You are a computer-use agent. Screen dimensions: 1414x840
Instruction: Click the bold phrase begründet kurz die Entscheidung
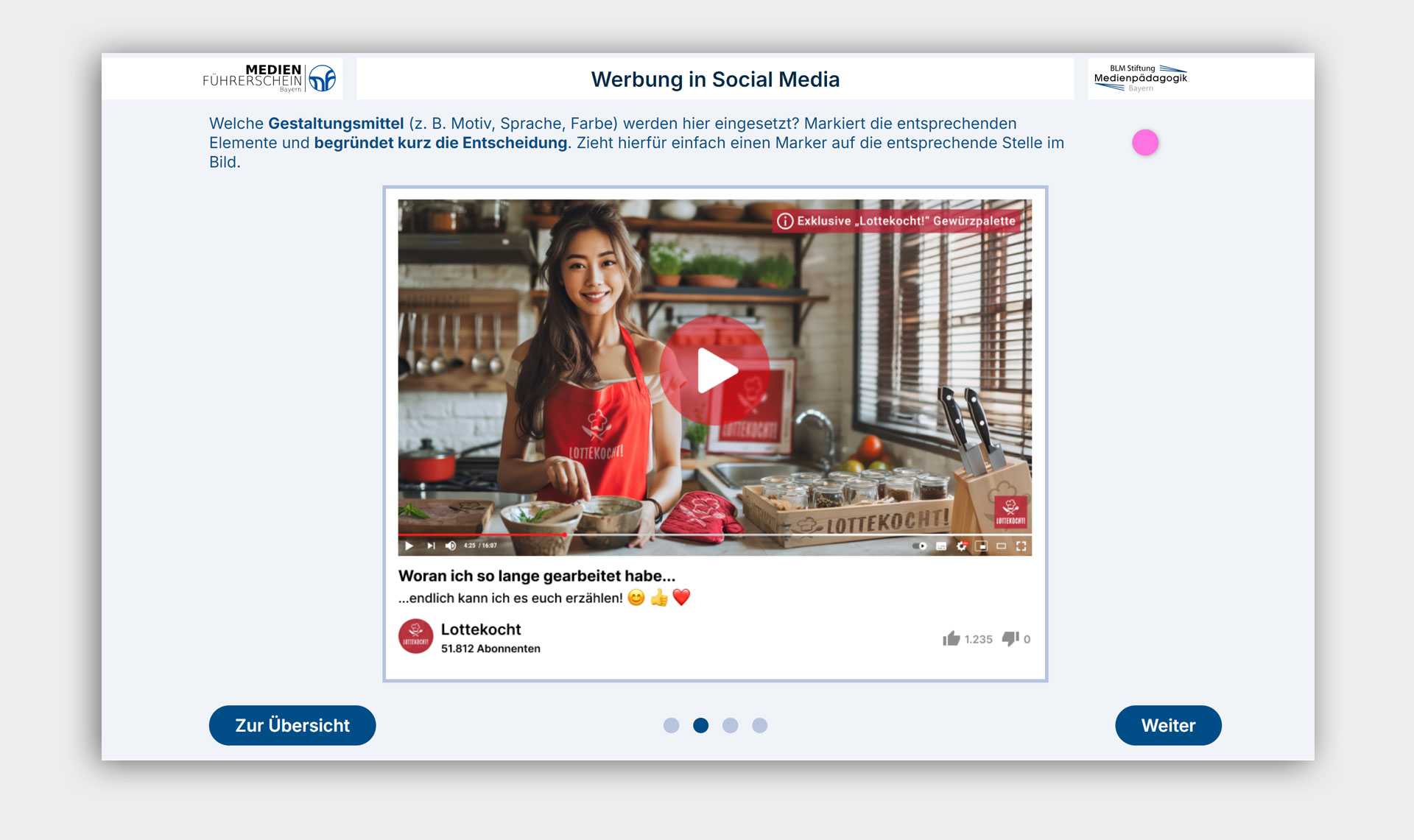point(440,143)
